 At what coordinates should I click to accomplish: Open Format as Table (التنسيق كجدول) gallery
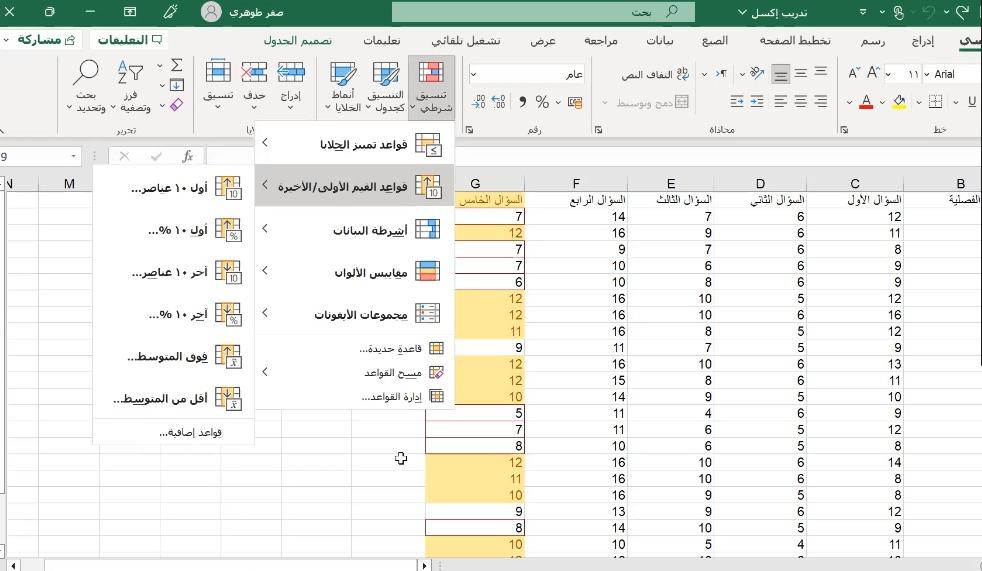pyautogui.click(x=385, y=87)
